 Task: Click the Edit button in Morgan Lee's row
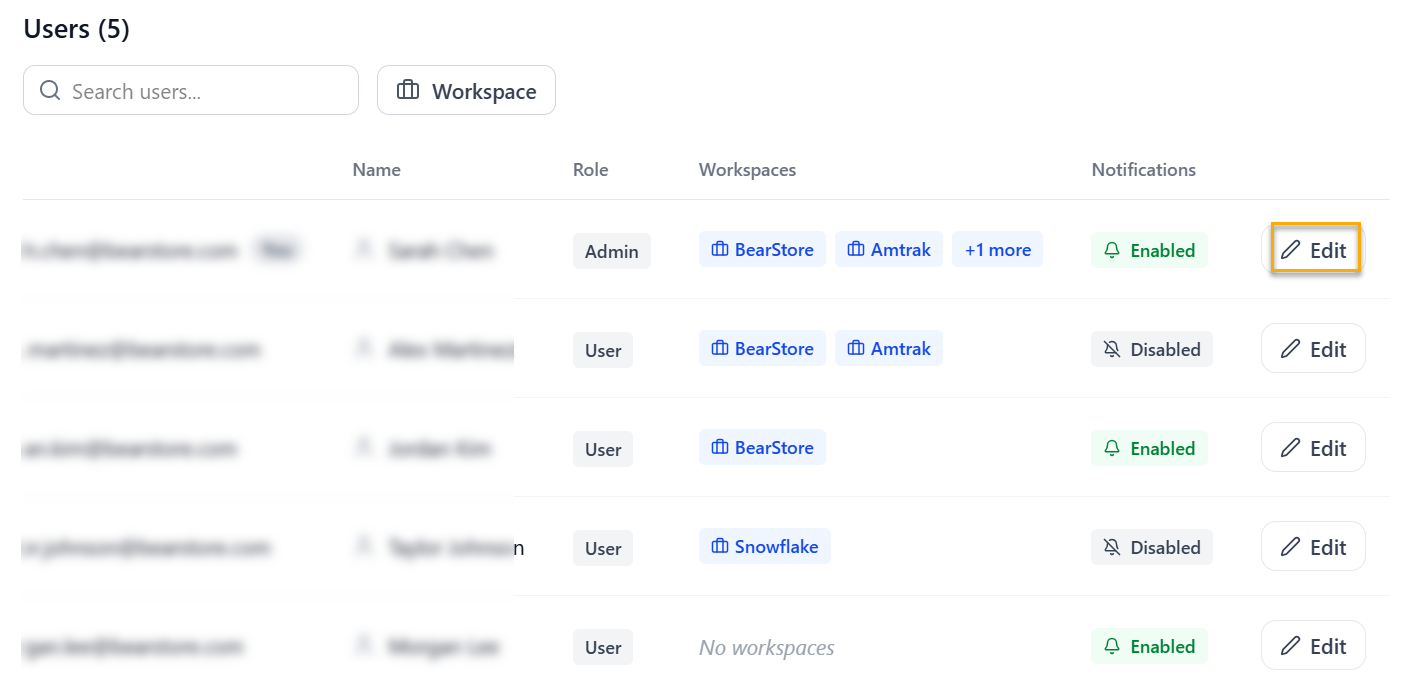1313,645
